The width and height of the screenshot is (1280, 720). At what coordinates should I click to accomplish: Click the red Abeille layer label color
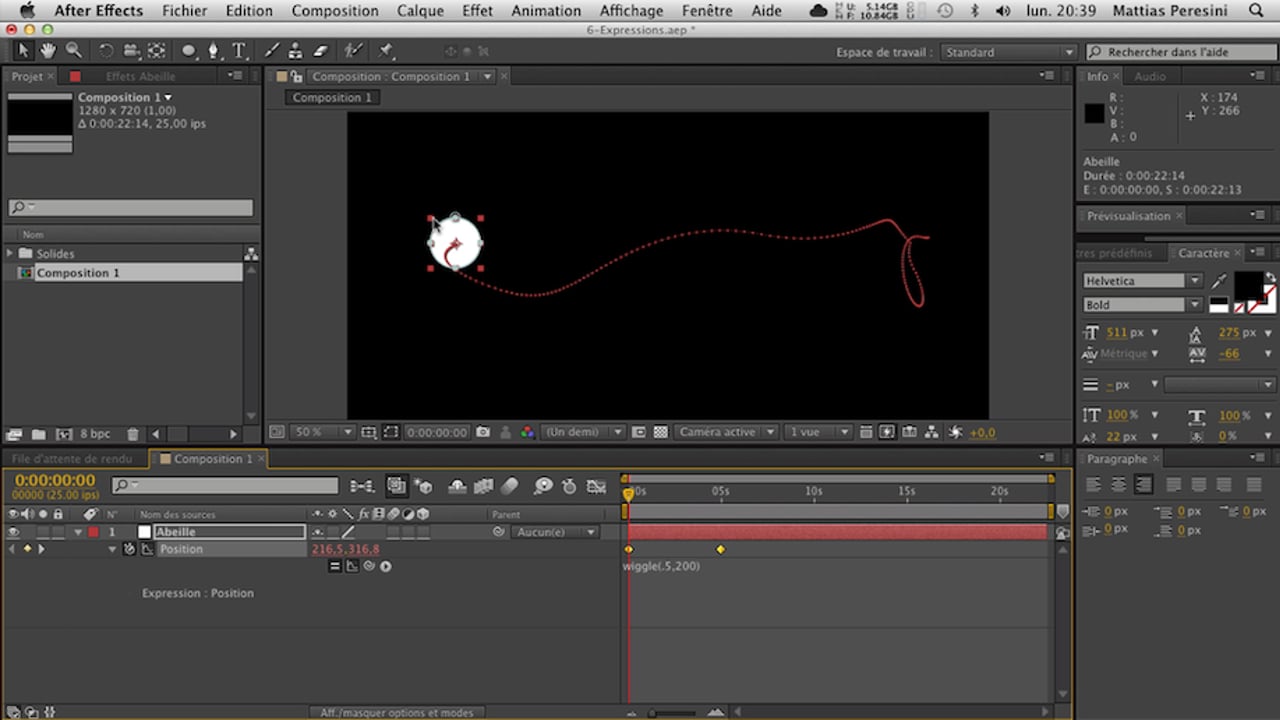point(93,532)
